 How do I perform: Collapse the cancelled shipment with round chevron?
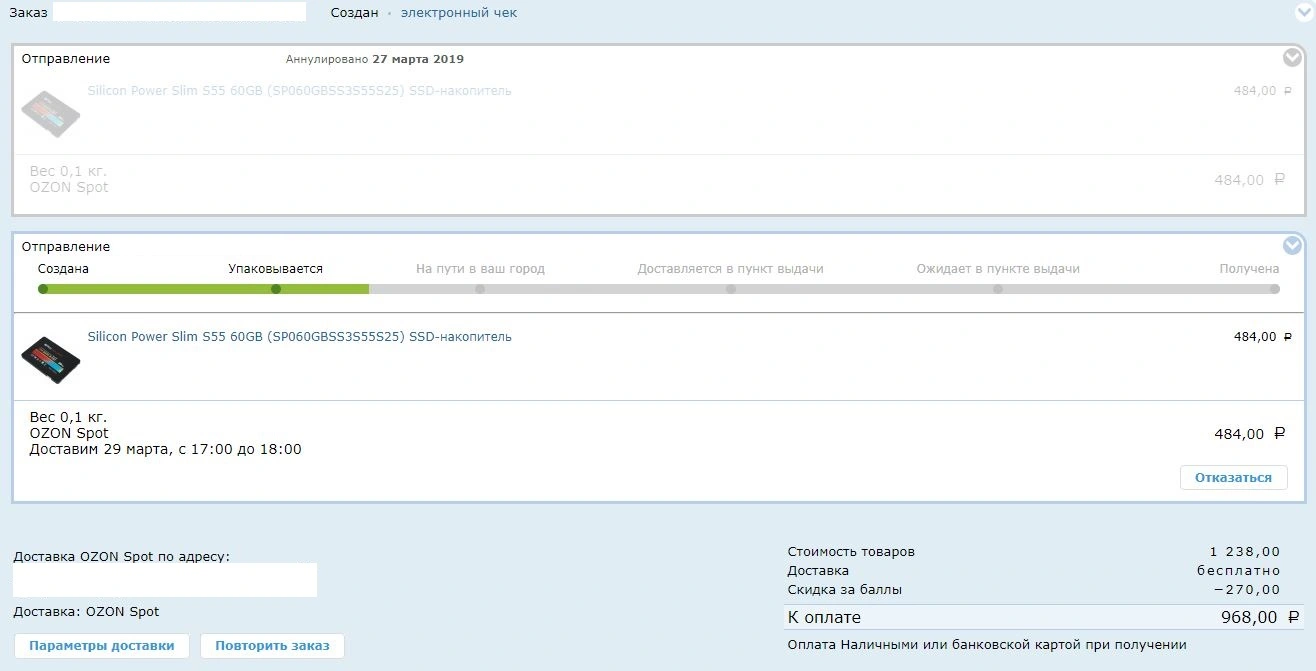click(1292, 58)
